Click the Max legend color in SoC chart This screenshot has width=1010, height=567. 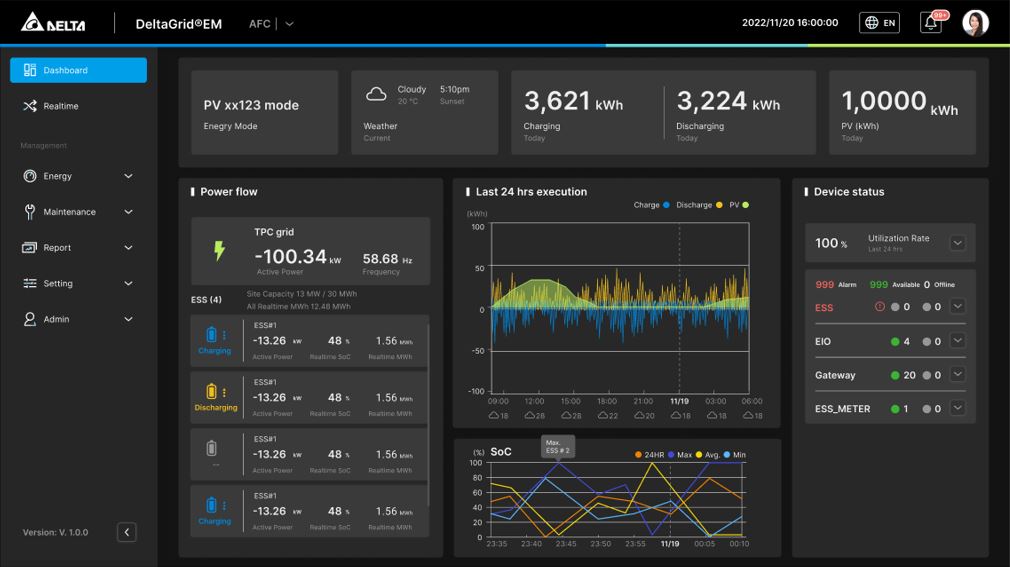(674, 455)
